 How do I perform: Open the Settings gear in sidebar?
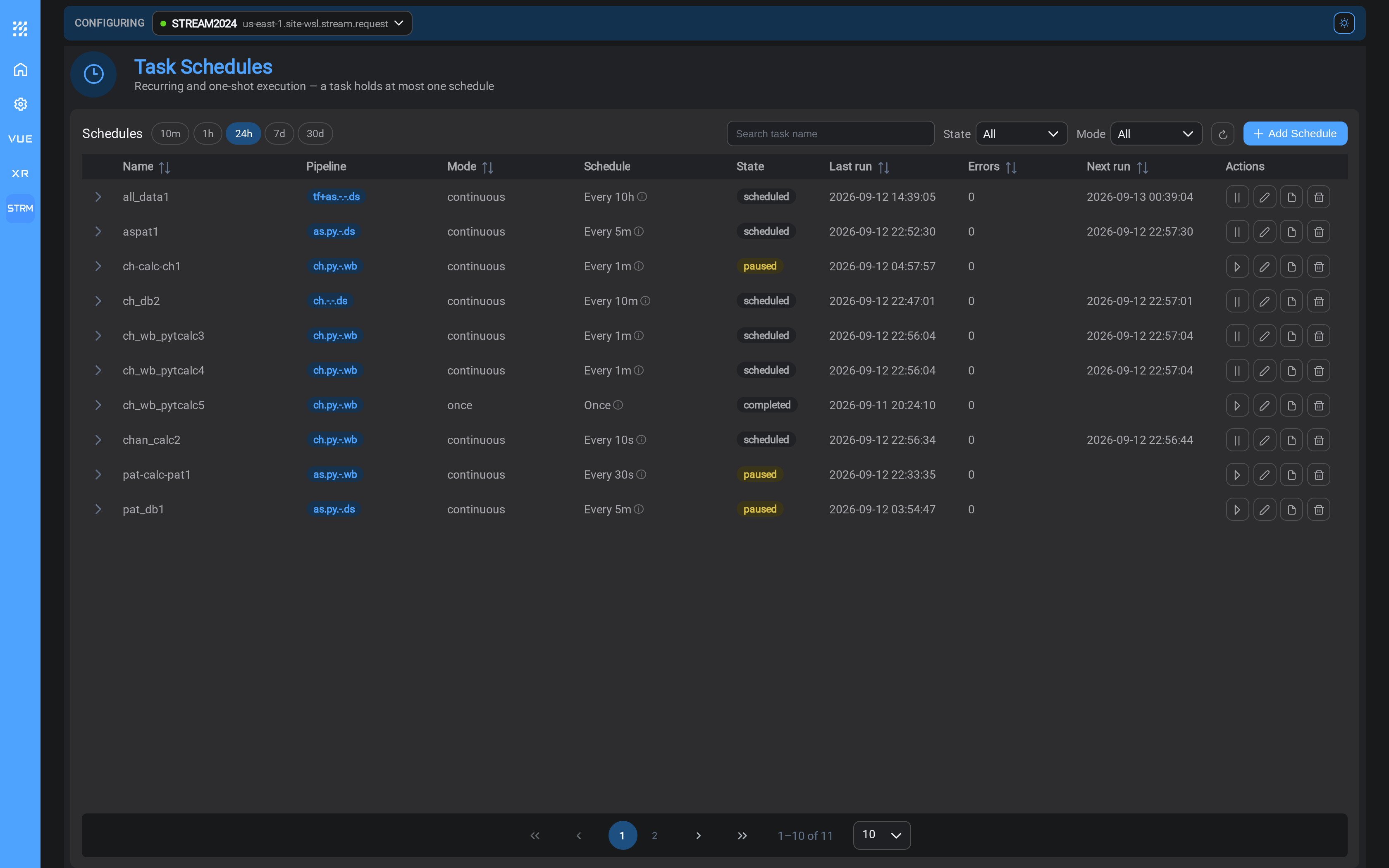pos(20,104)
